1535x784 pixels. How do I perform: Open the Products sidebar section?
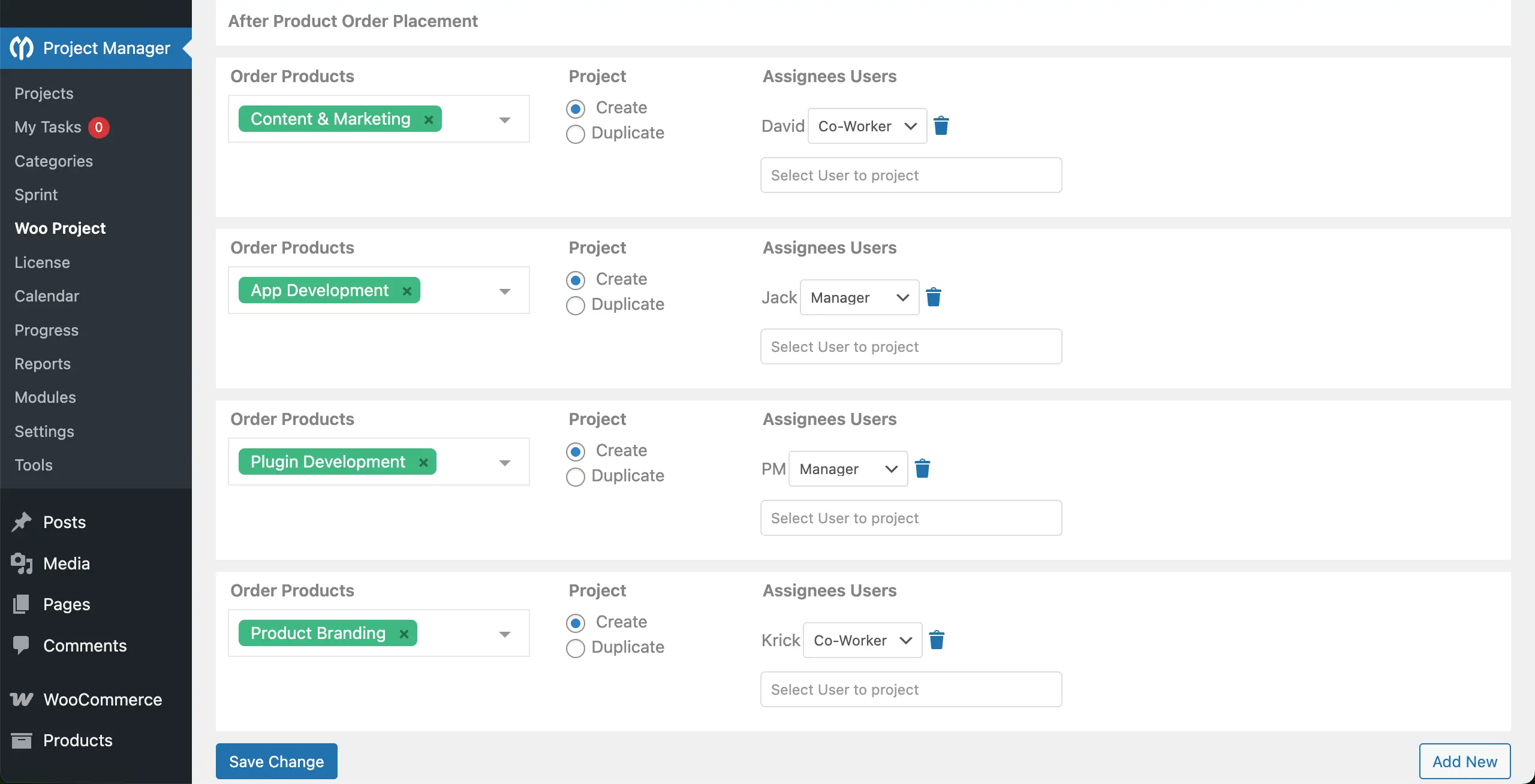click(78, 740)
